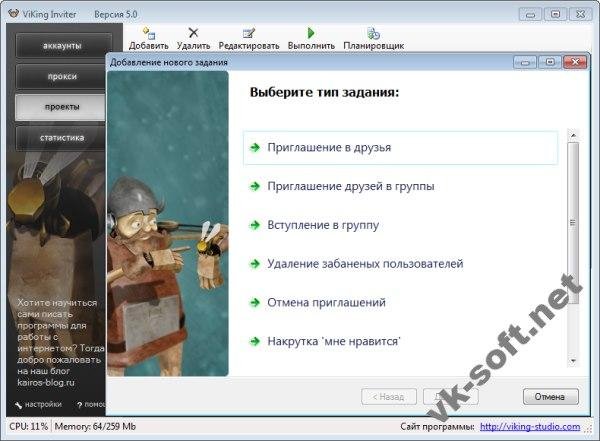Image resolution: width=600 pixels, height=441 pixels.
Task: Open the статистика sidebar tab
Action: click(61, 138)
